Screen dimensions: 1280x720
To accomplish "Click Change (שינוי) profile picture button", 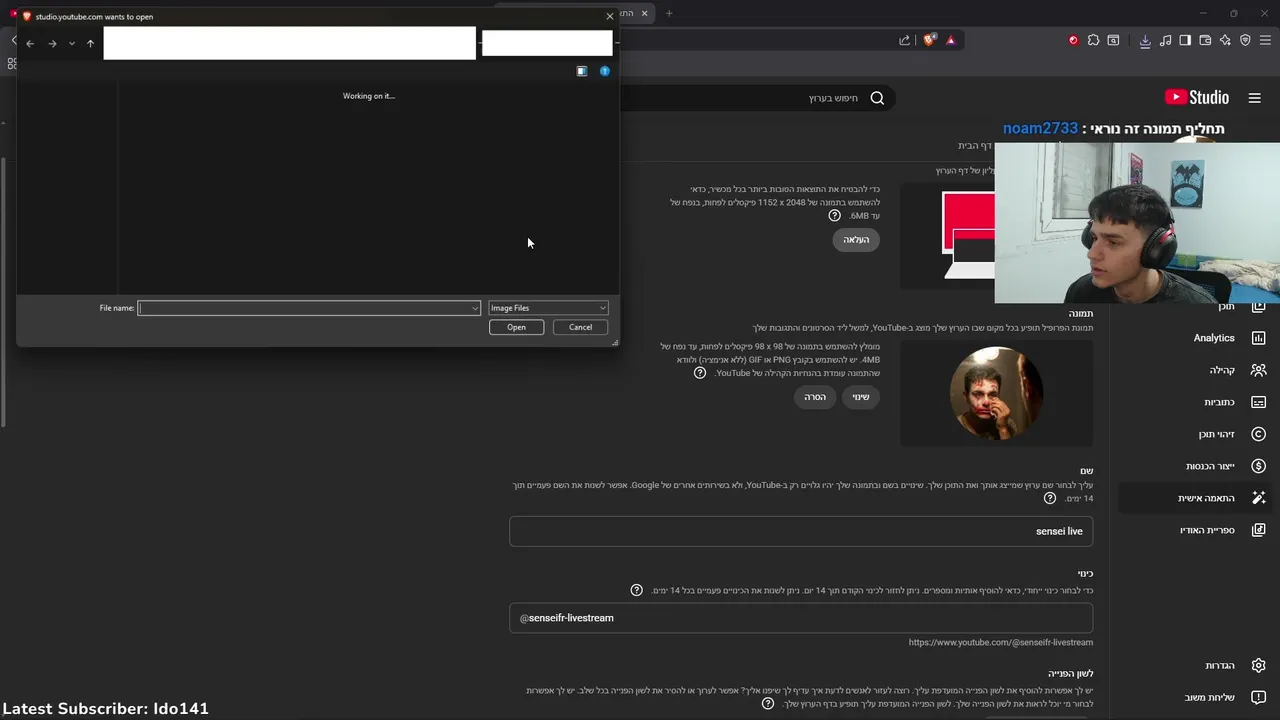I will tap(861, 397).
